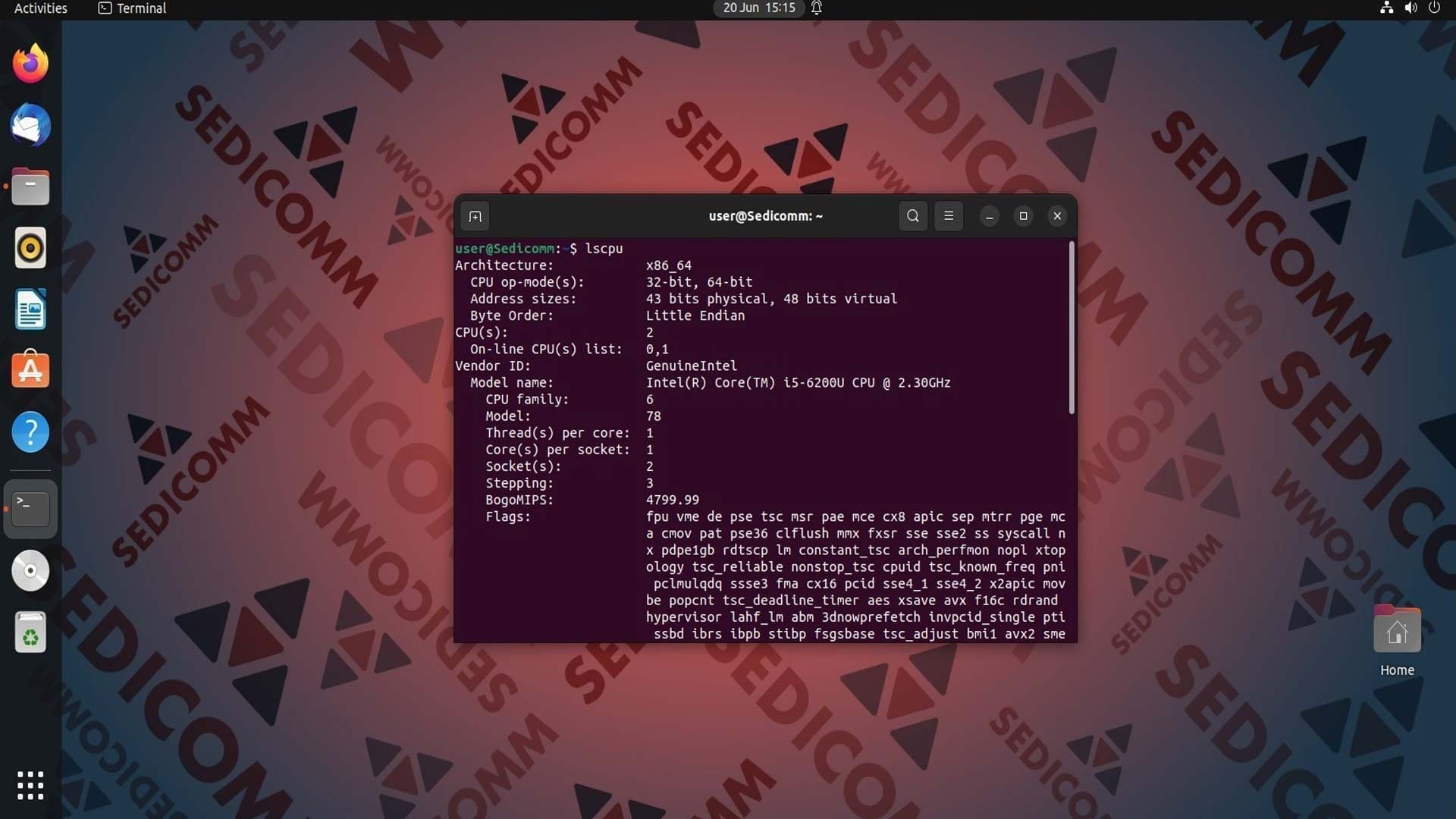Close the terminal window
The width and height of the screenshot is (1456, 819).
(x=1057, y=217)
